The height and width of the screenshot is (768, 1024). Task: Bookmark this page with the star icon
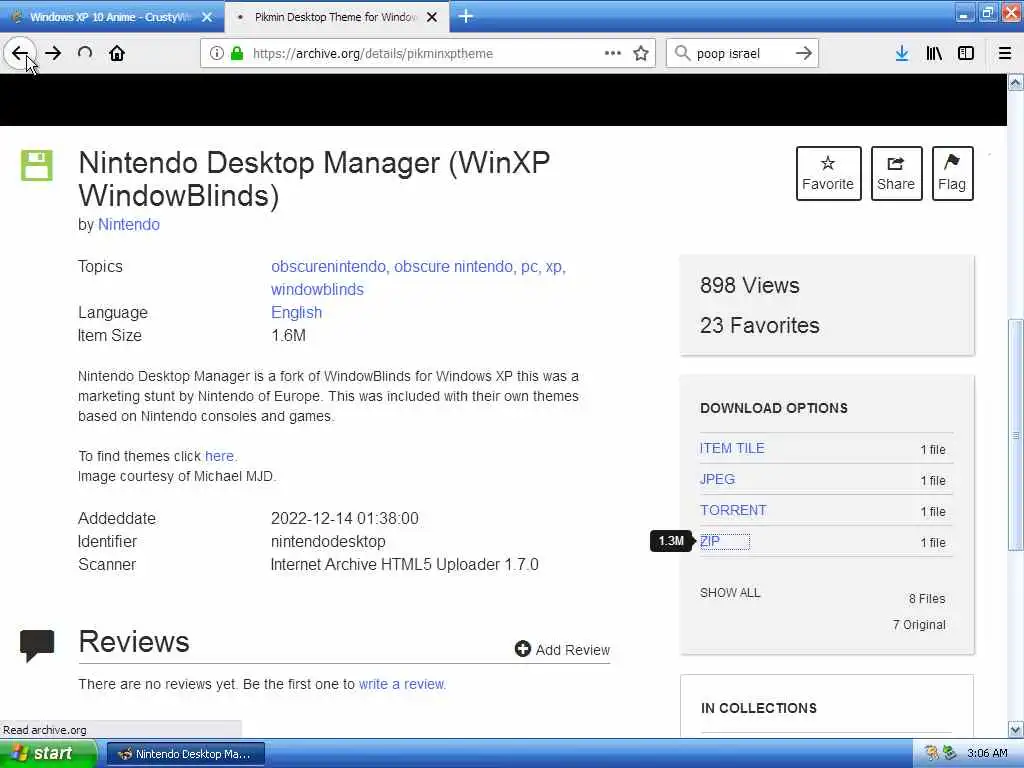pyautogui.click(x=641, y=54)
